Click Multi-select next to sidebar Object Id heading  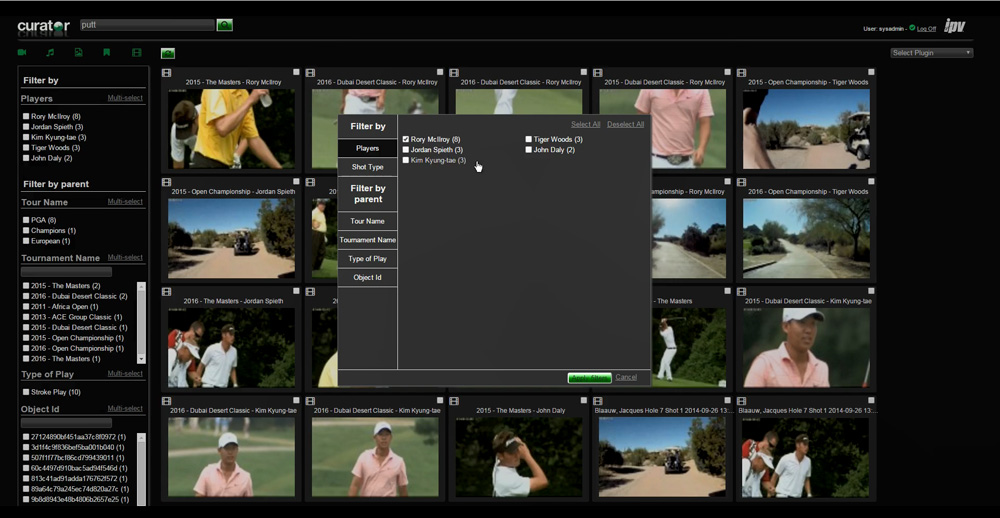(125, 408)
